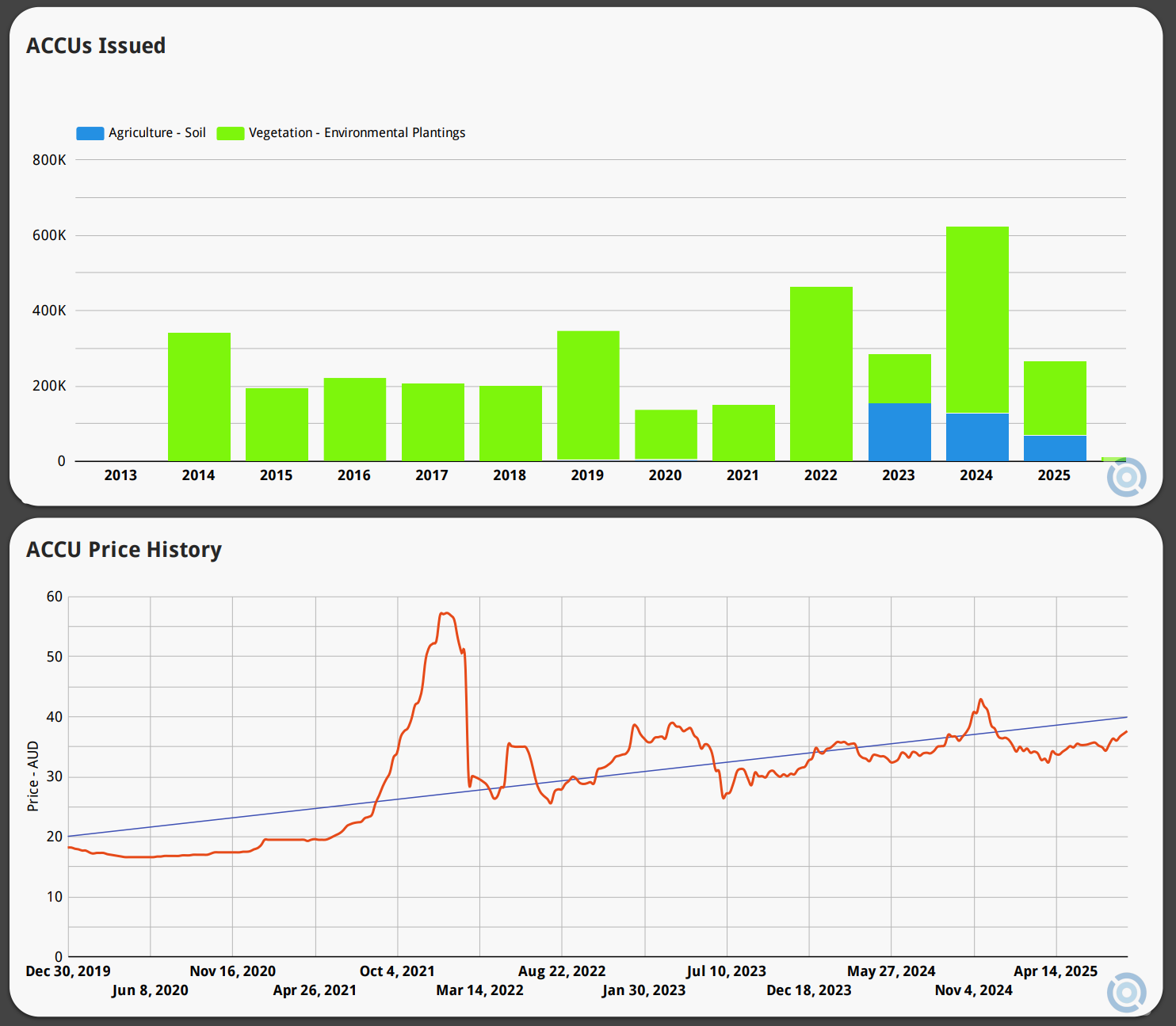Click the Jan 30, 2023 date label
The height and width of the screenshot is (1026, 1176).
click(x=644, y=990)
